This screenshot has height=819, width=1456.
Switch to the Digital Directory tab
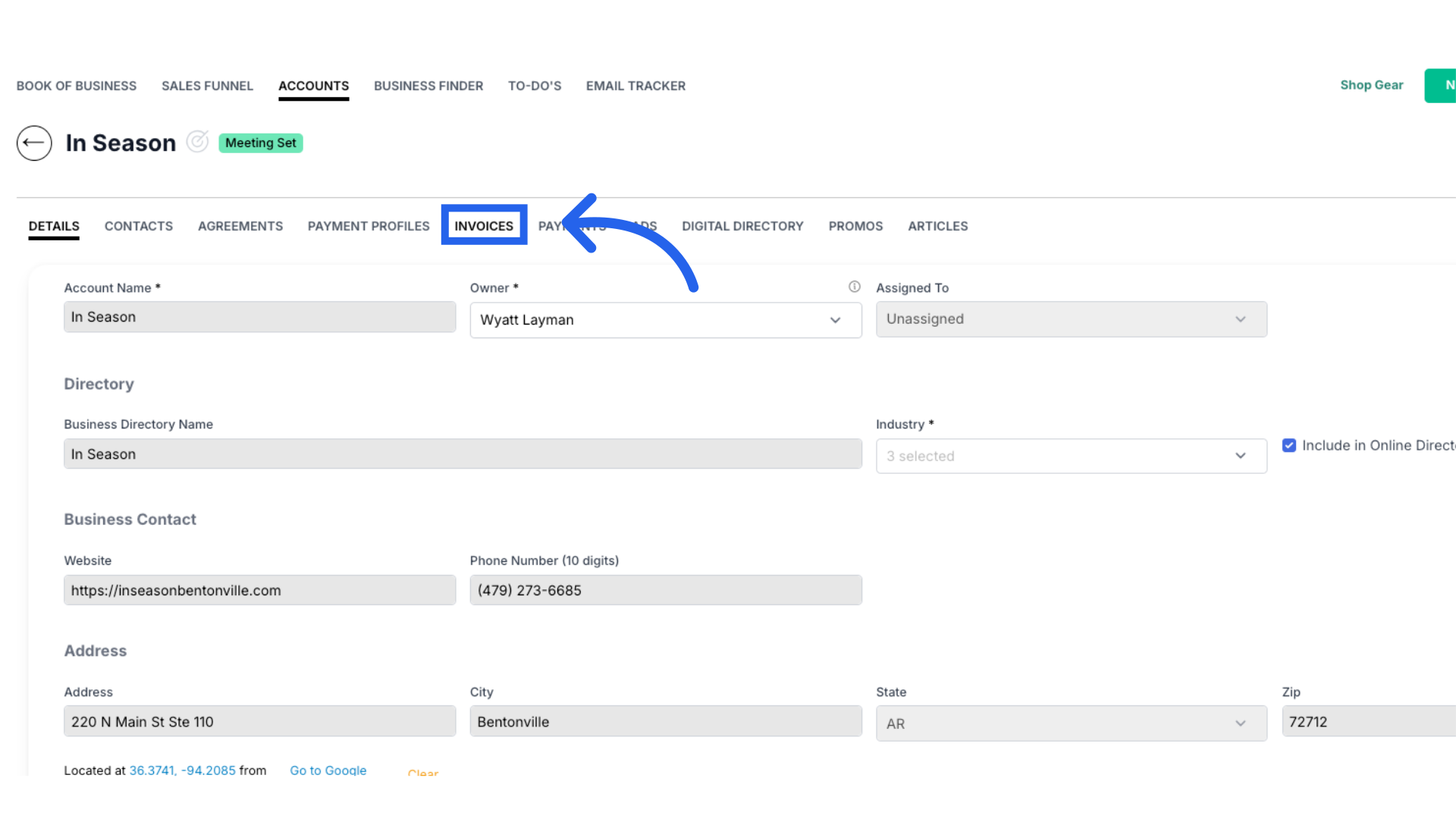[742, 226]
